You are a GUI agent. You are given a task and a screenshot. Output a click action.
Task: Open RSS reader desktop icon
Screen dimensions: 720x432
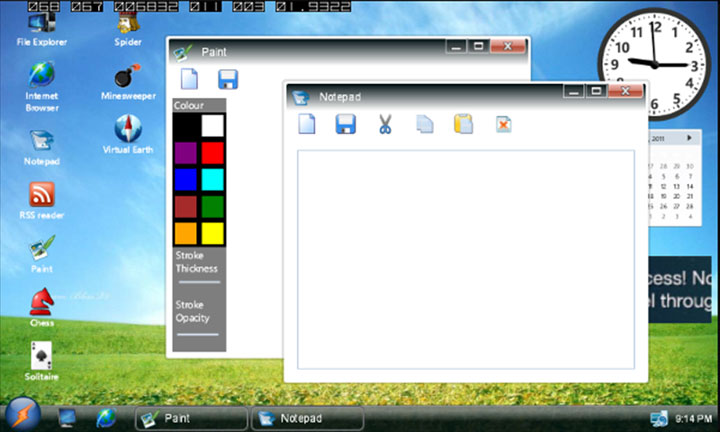click(42, 200)
